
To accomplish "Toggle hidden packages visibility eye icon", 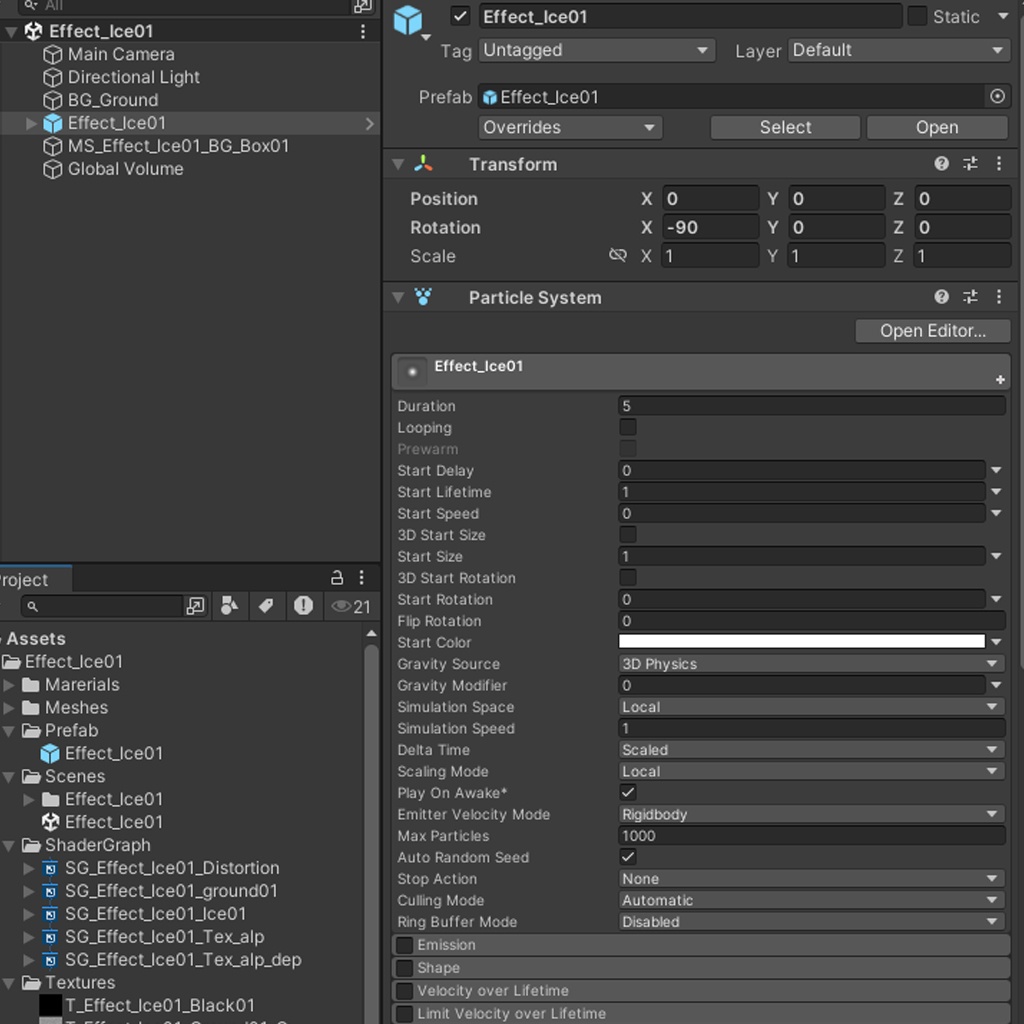I will pyautogui.click(x=350, y=606).
